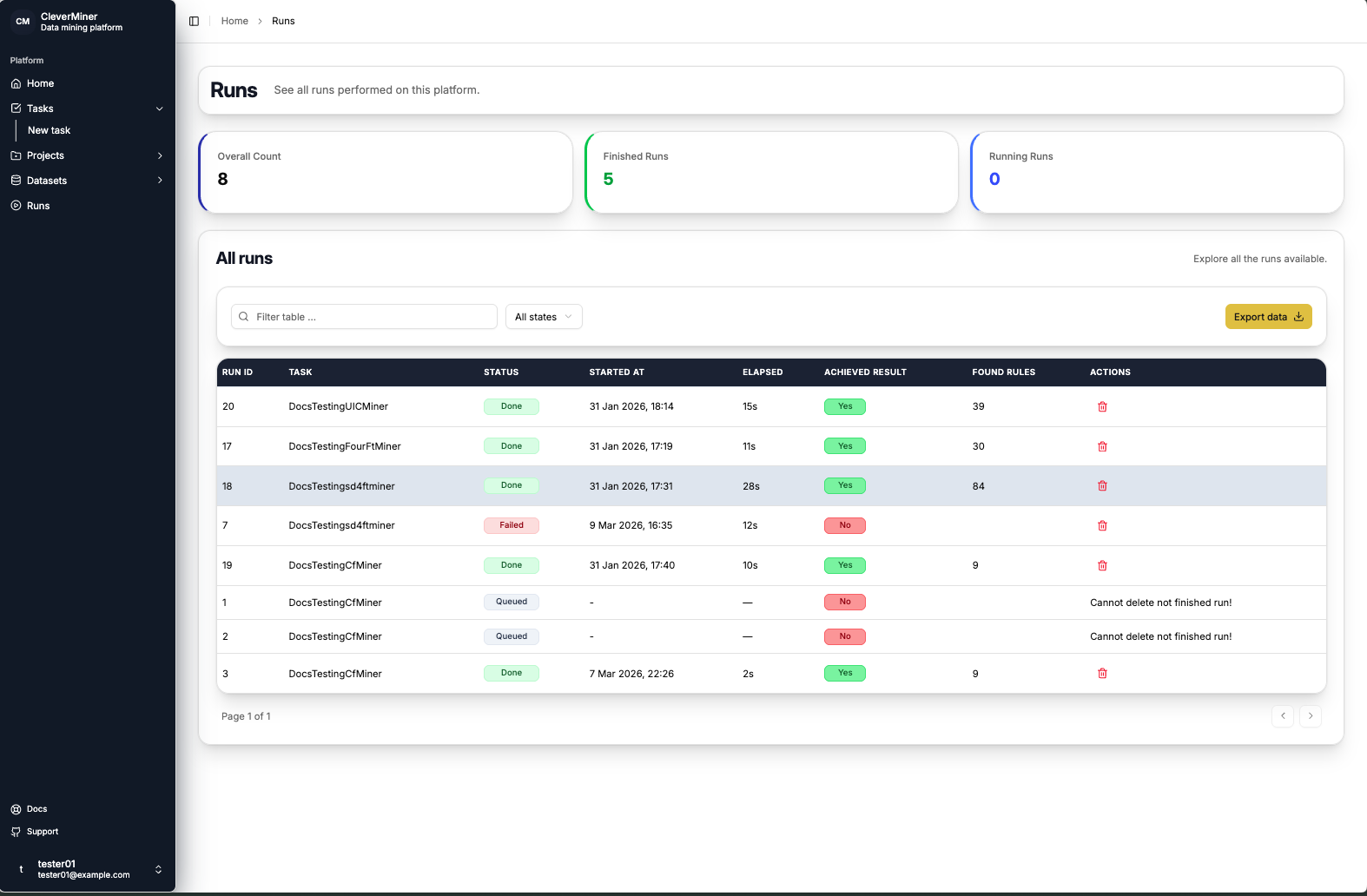Viewport: 1367px width, 896px height.
Task: Open Runs in the sidebar
Action: [38, 206]
